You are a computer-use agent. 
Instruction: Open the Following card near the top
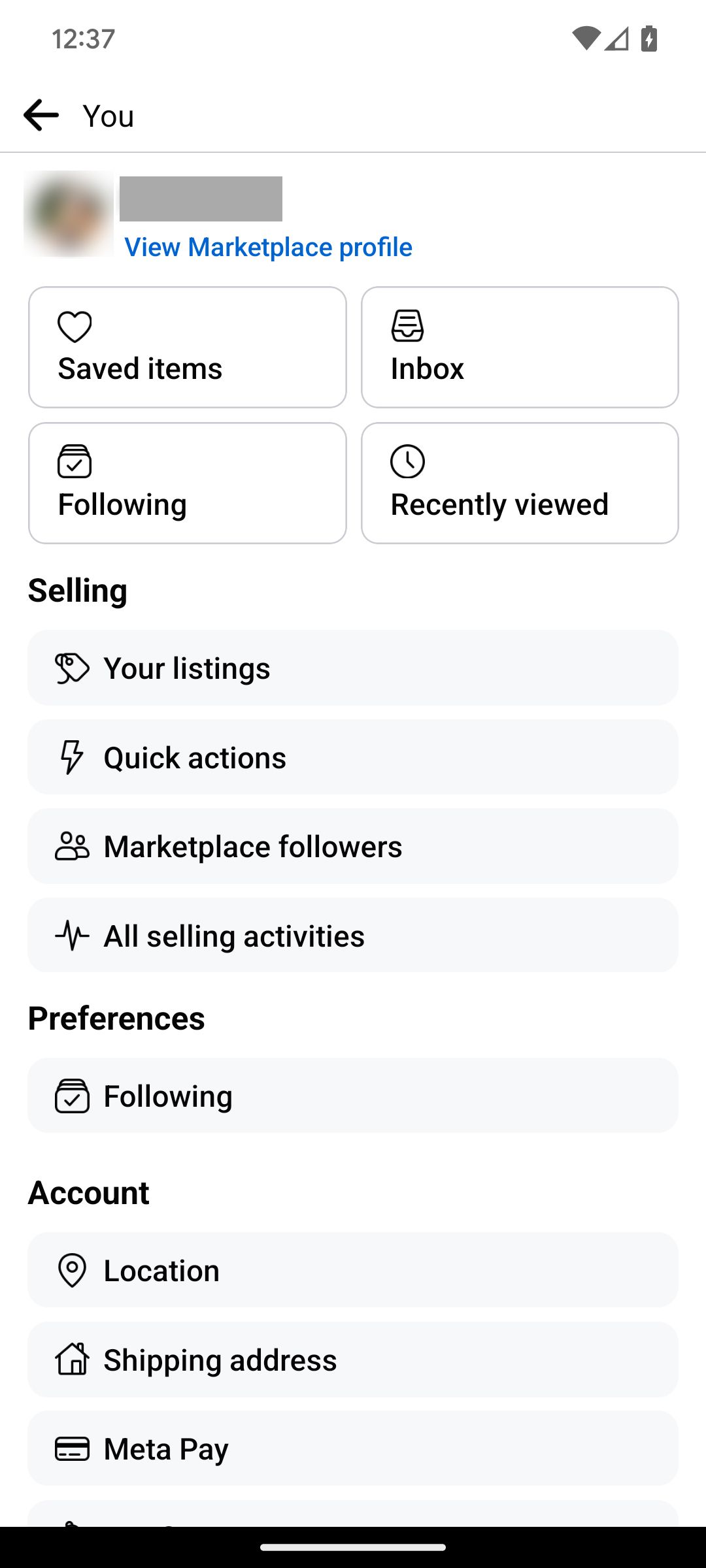click(188, 483)
